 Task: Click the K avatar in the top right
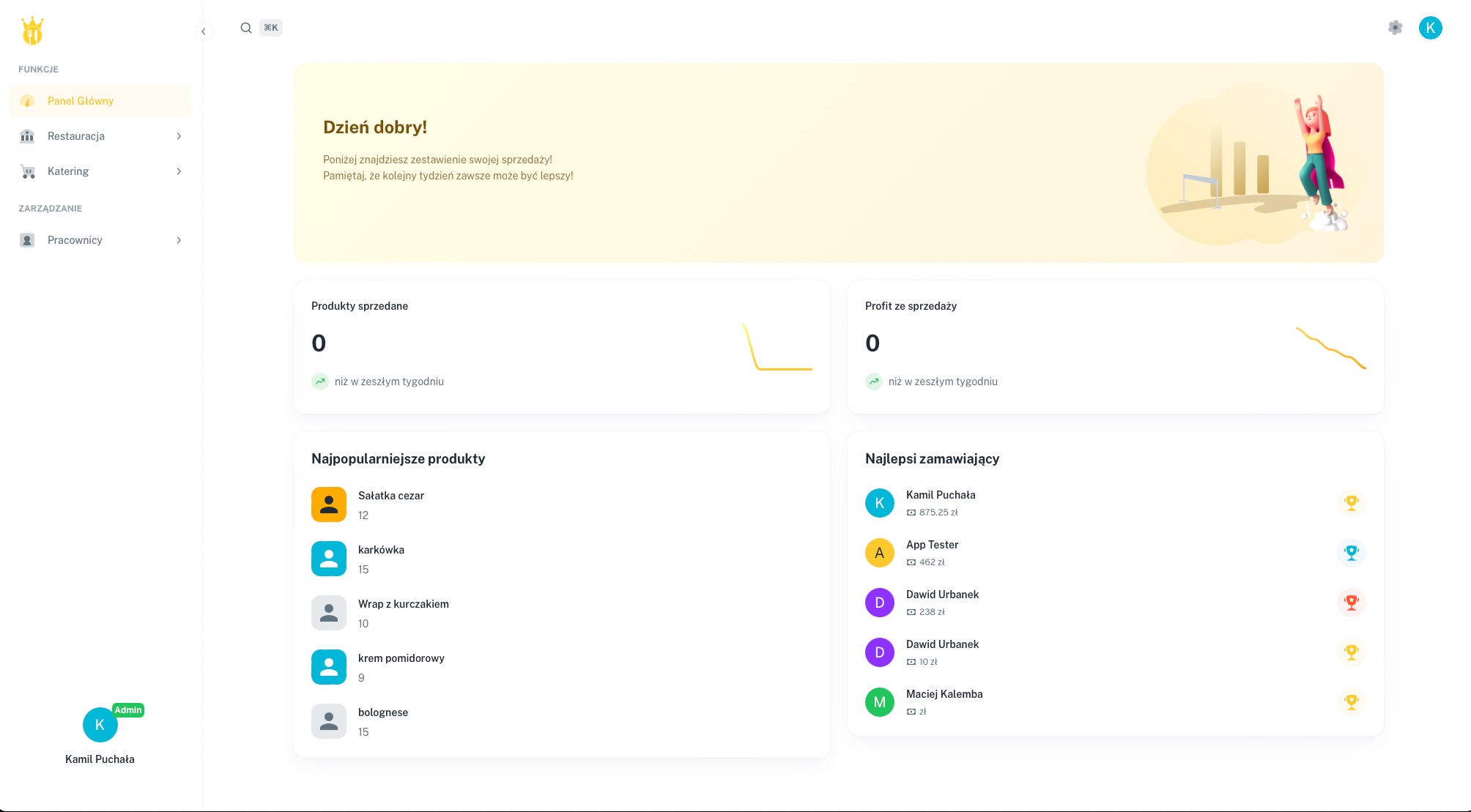(x=1431, y=28)
